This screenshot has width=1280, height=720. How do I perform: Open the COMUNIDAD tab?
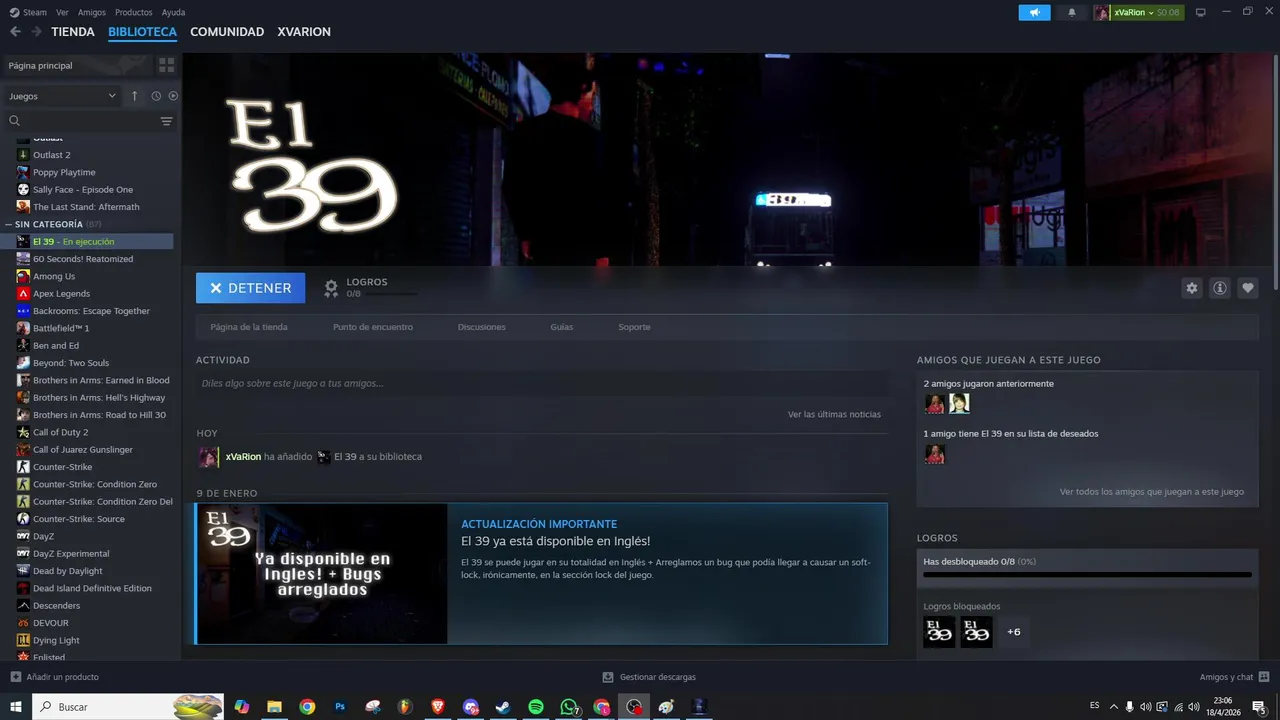pyautogui.click(x=227, y=32)
